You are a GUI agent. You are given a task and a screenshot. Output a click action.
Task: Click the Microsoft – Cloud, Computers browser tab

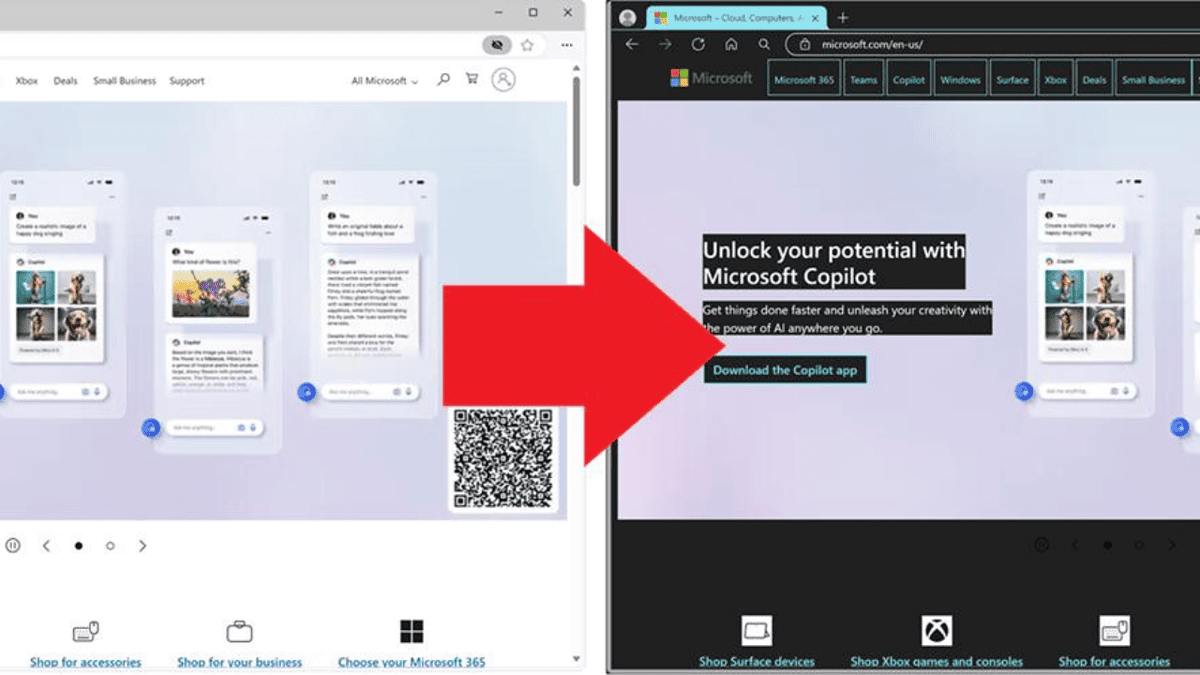(733, 17)
